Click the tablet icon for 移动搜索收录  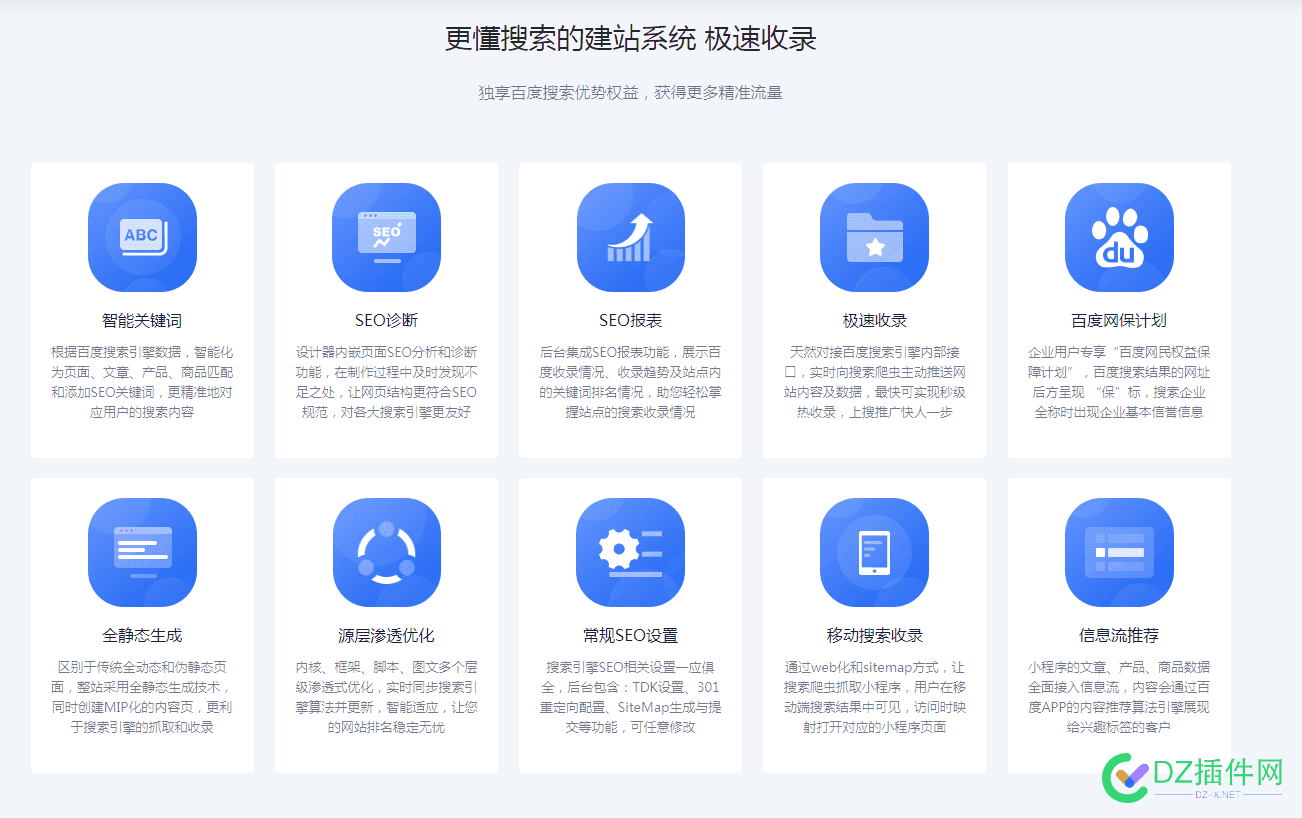(874, 552)
